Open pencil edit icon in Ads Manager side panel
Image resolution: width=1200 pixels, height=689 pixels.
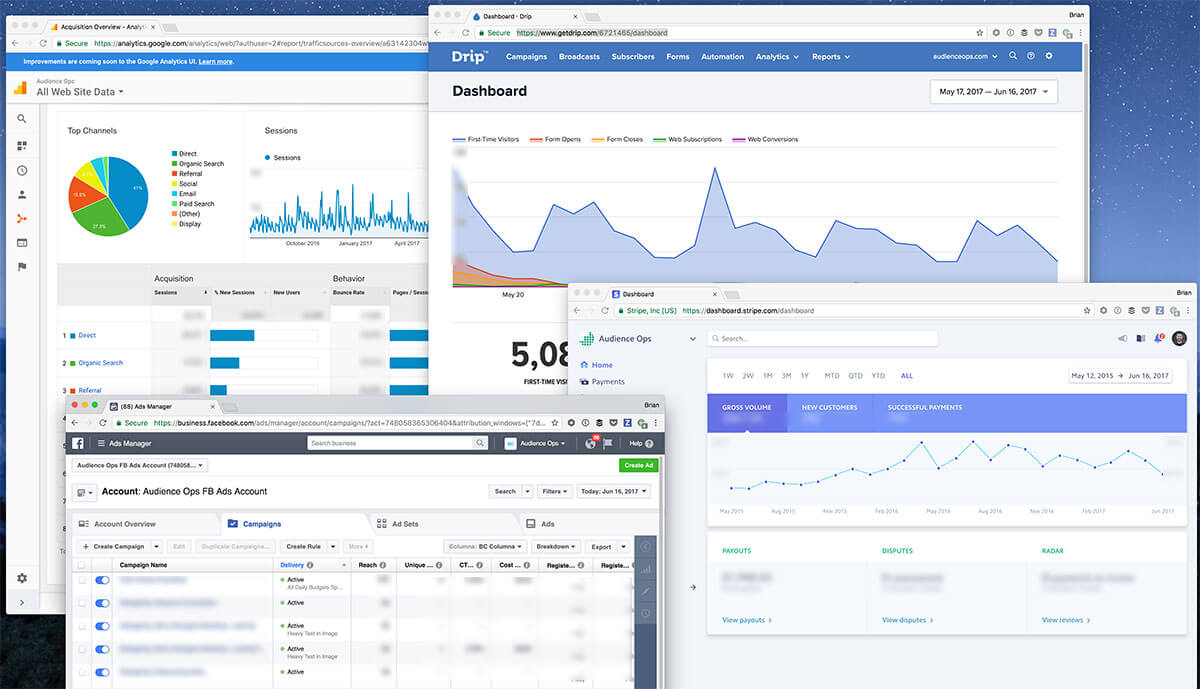coord(645,591)
